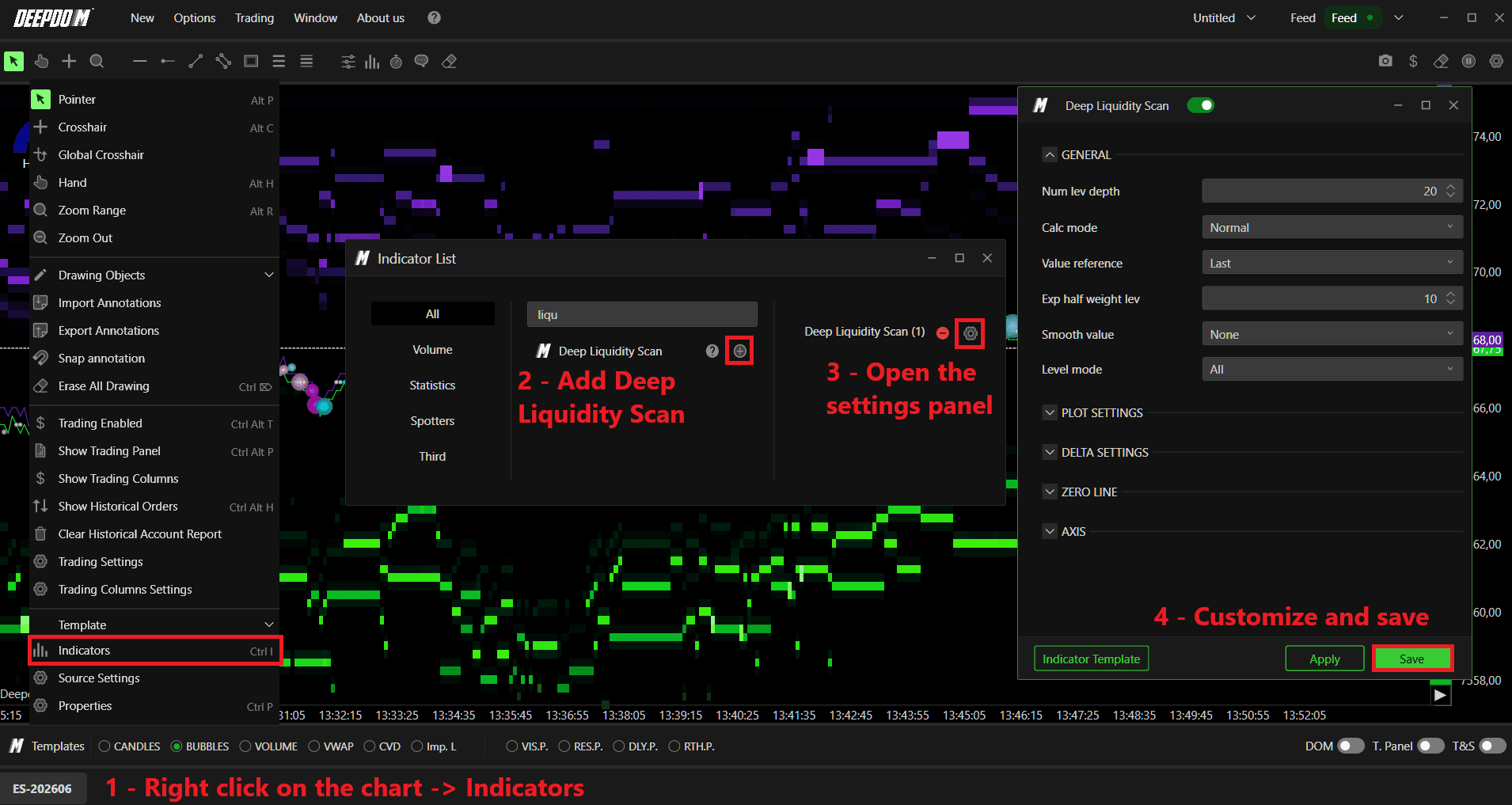This screenshot has width=1512, height=805.
Task: Toggle the DOM switch
Action: point(1351,746)
